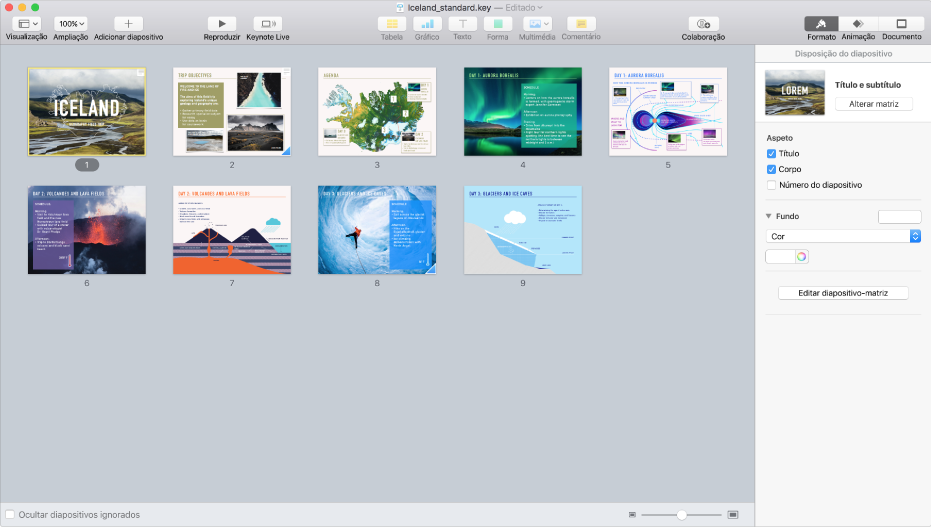Click the large thumbnails icon

coord(733,515)
